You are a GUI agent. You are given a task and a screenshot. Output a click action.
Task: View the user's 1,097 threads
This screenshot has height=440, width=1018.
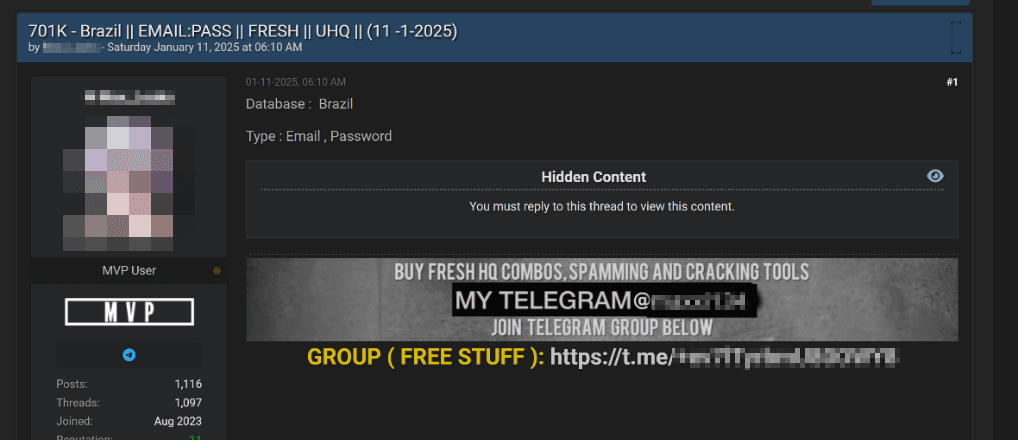[188, 402]
